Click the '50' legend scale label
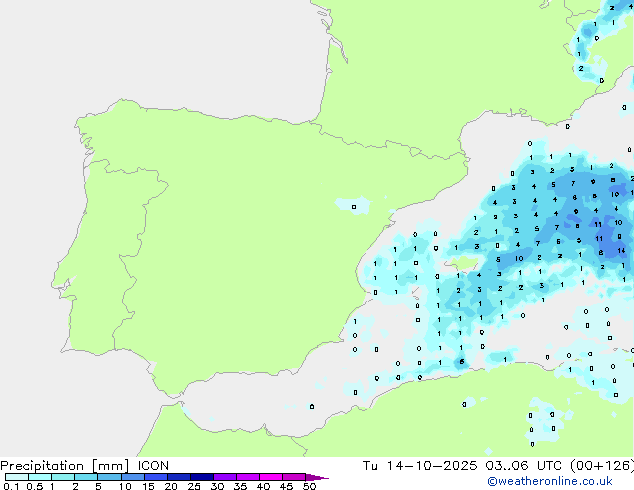Viewport: 634px width, 490px height. click(x=309, y=486)
